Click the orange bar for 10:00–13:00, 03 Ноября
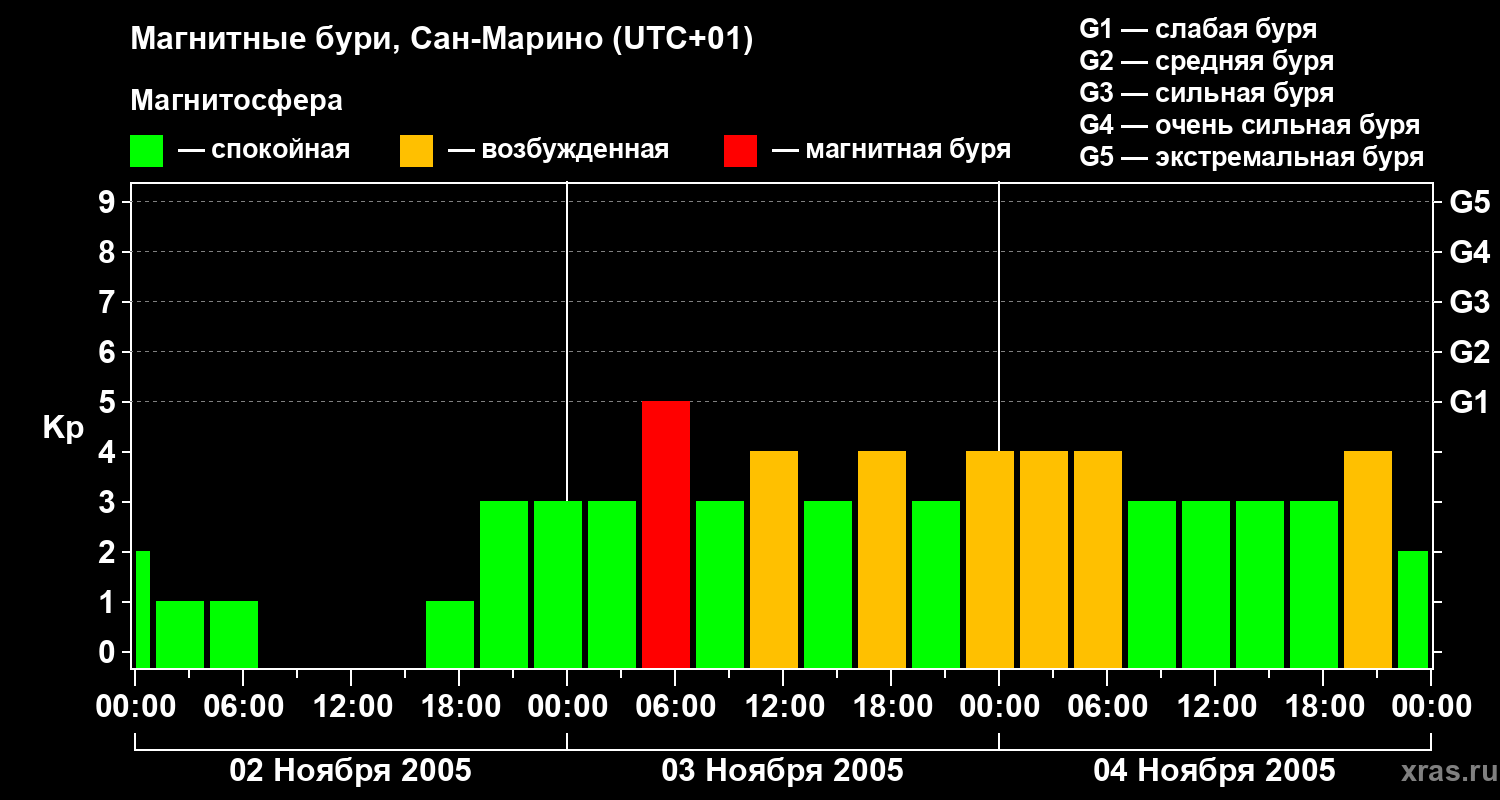The width and height of the screenshot is (1500, 800). click(774, 559)
